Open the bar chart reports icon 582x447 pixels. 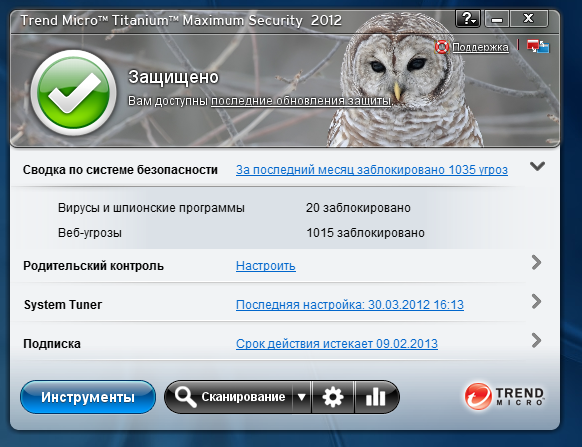pyautogui.click(x=376, y=397)
